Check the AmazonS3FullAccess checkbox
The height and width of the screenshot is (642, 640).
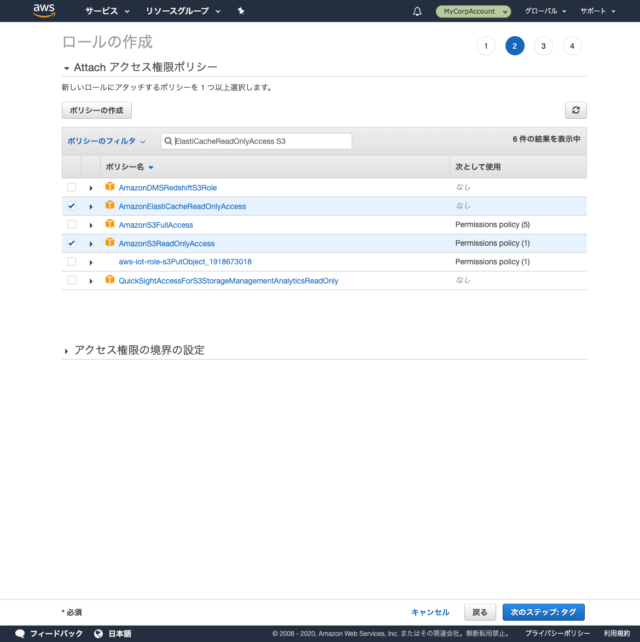coord(72,224)
